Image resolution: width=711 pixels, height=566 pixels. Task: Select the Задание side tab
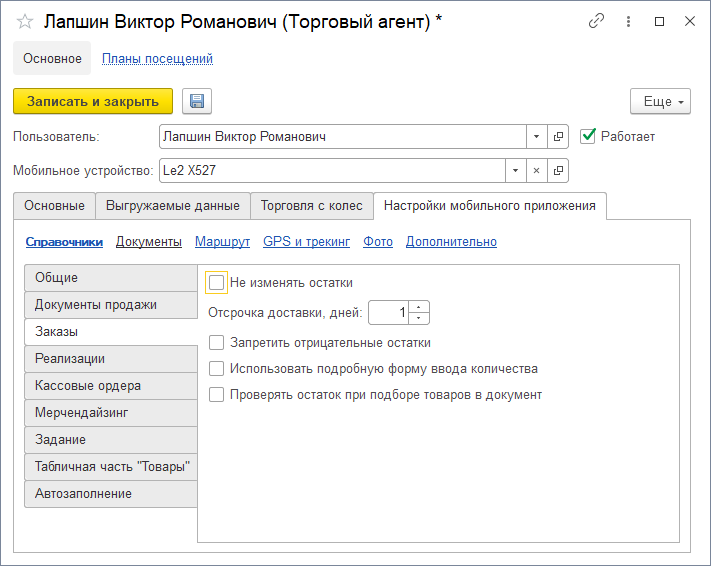coord(111,439)
